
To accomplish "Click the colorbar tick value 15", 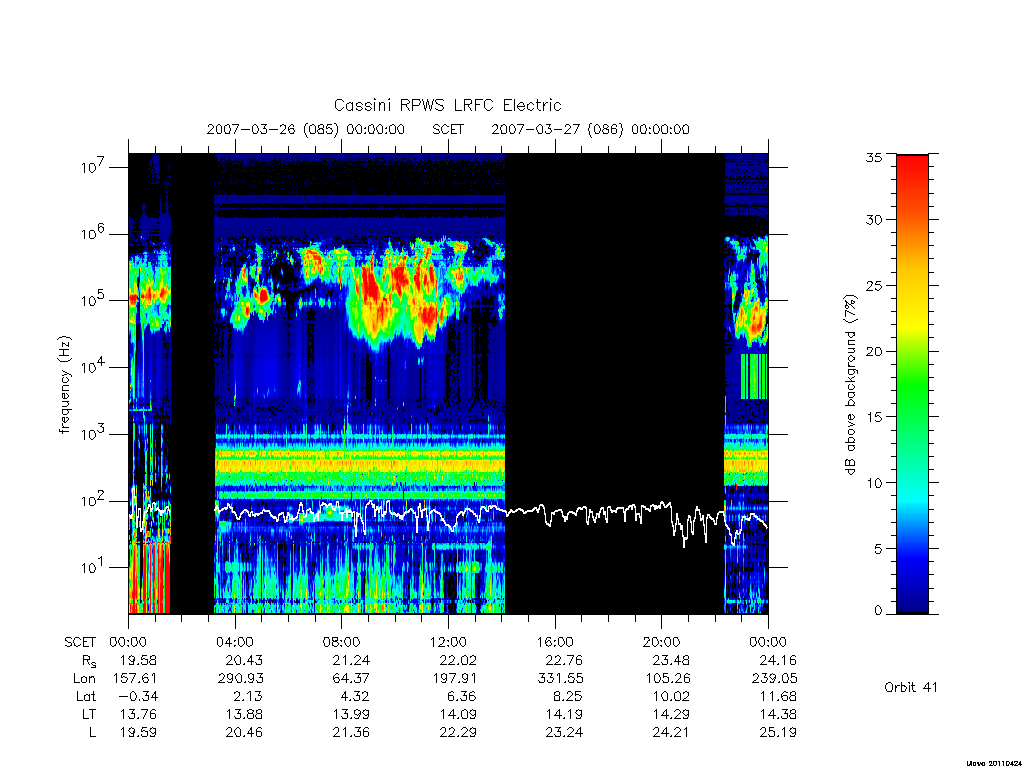I will [x=874, y=417].
